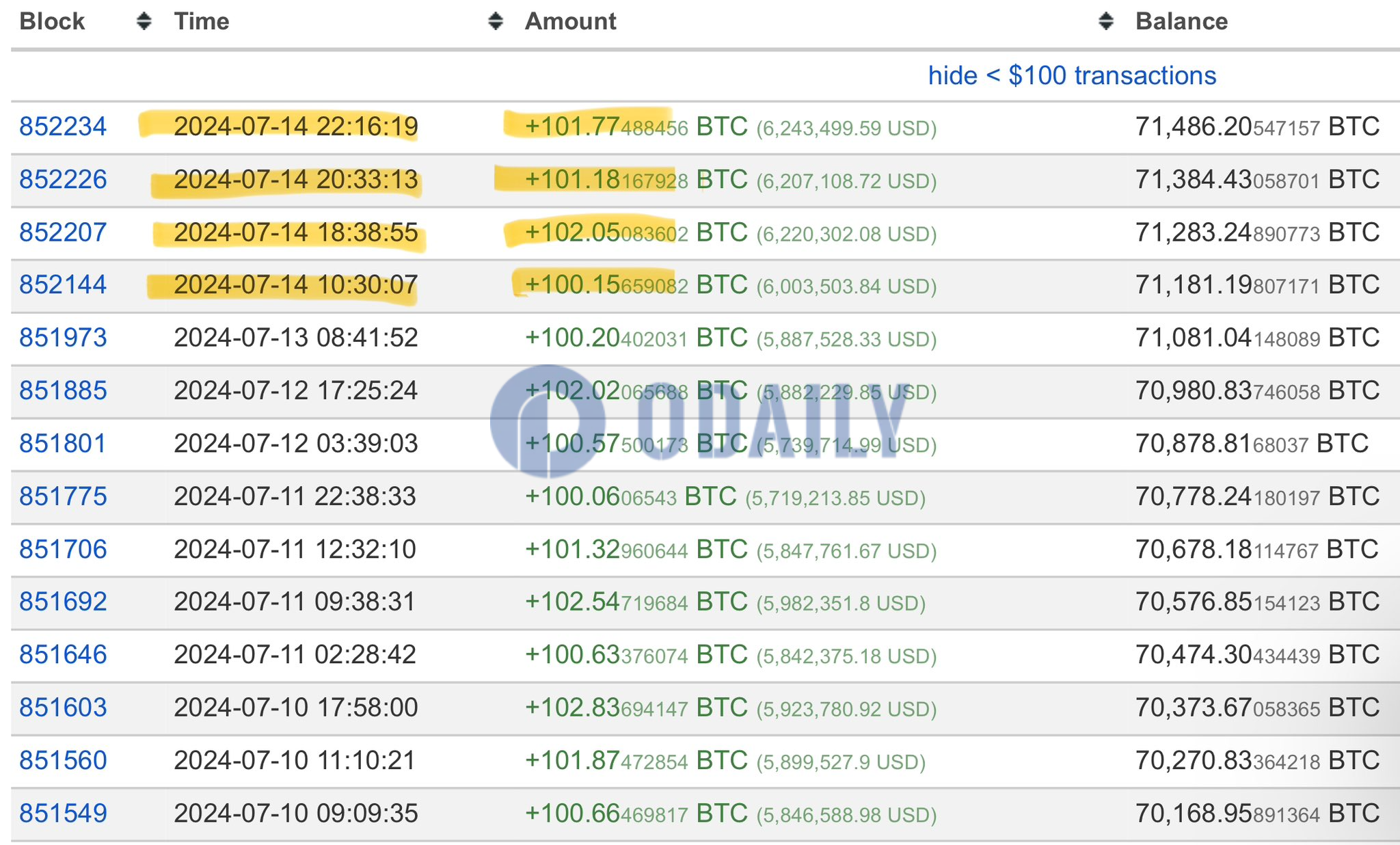Click amount +100.63376074 BTC
The width and height of the screenshot is (1400, 845).
point(636,654)
